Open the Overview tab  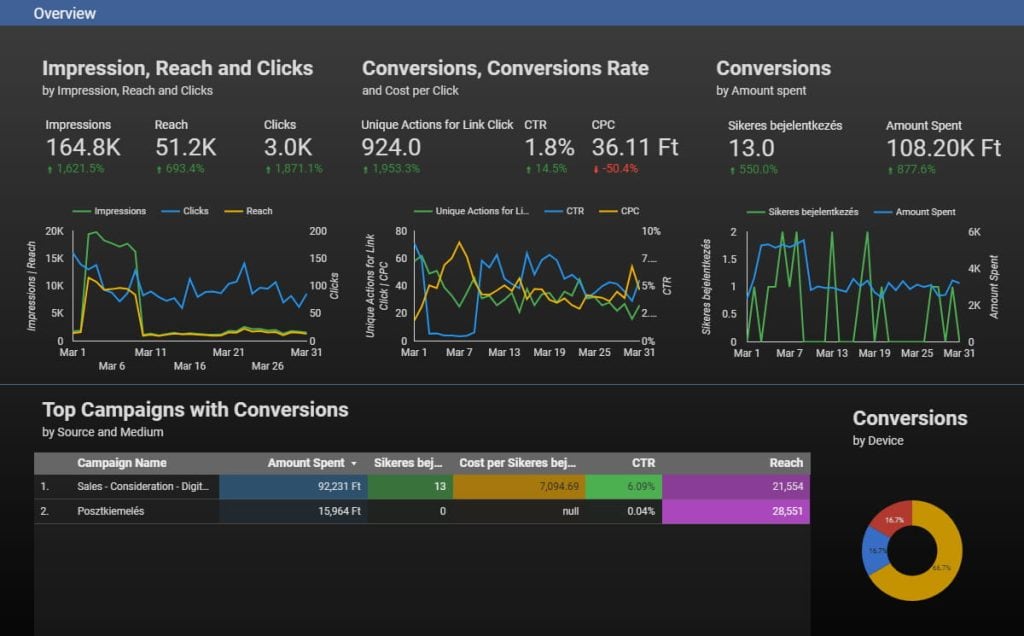click(x=65, y=13)
